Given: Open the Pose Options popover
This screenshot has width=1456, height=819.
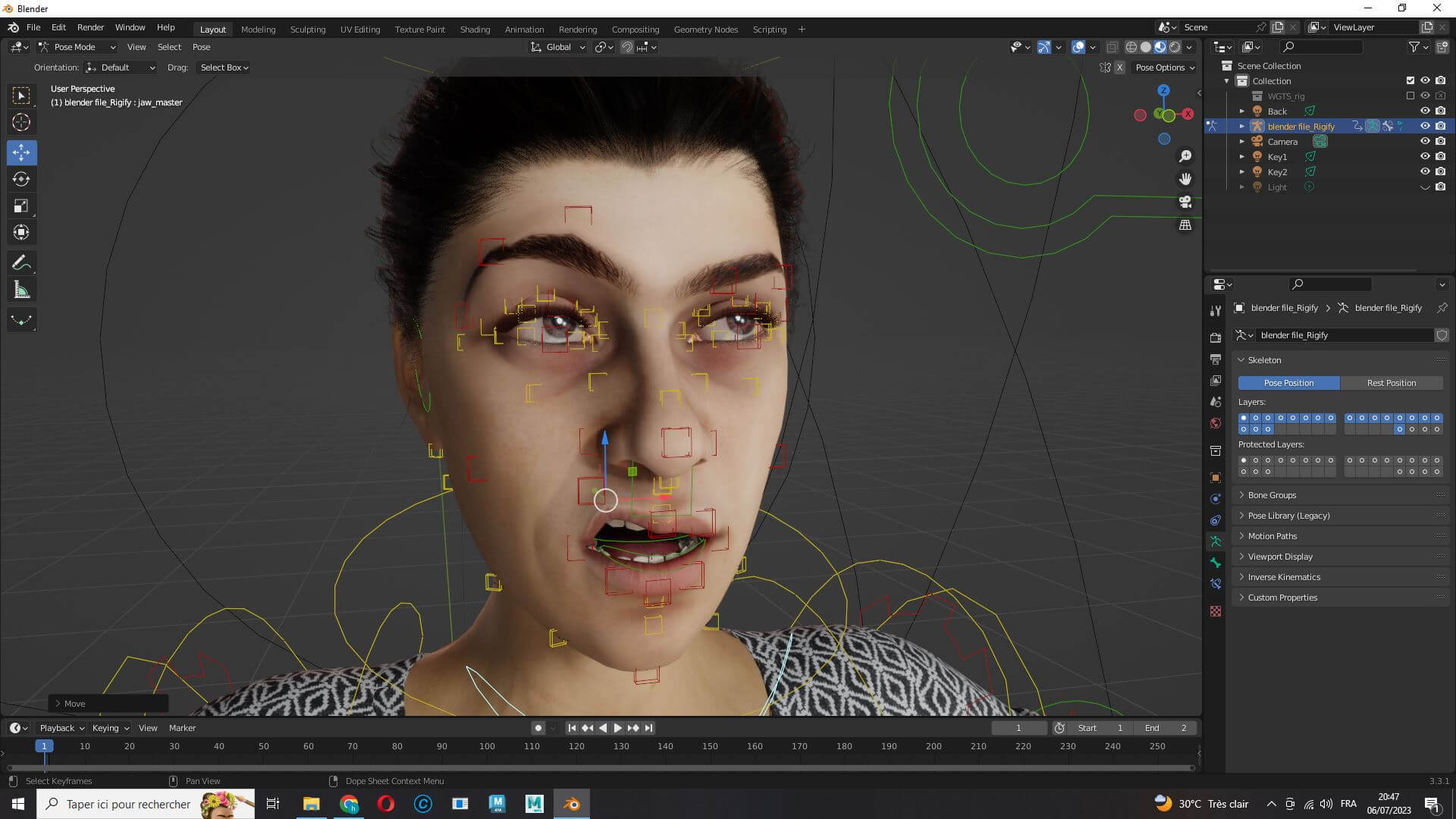Looking at the screenshot, I should point(1164,67).
